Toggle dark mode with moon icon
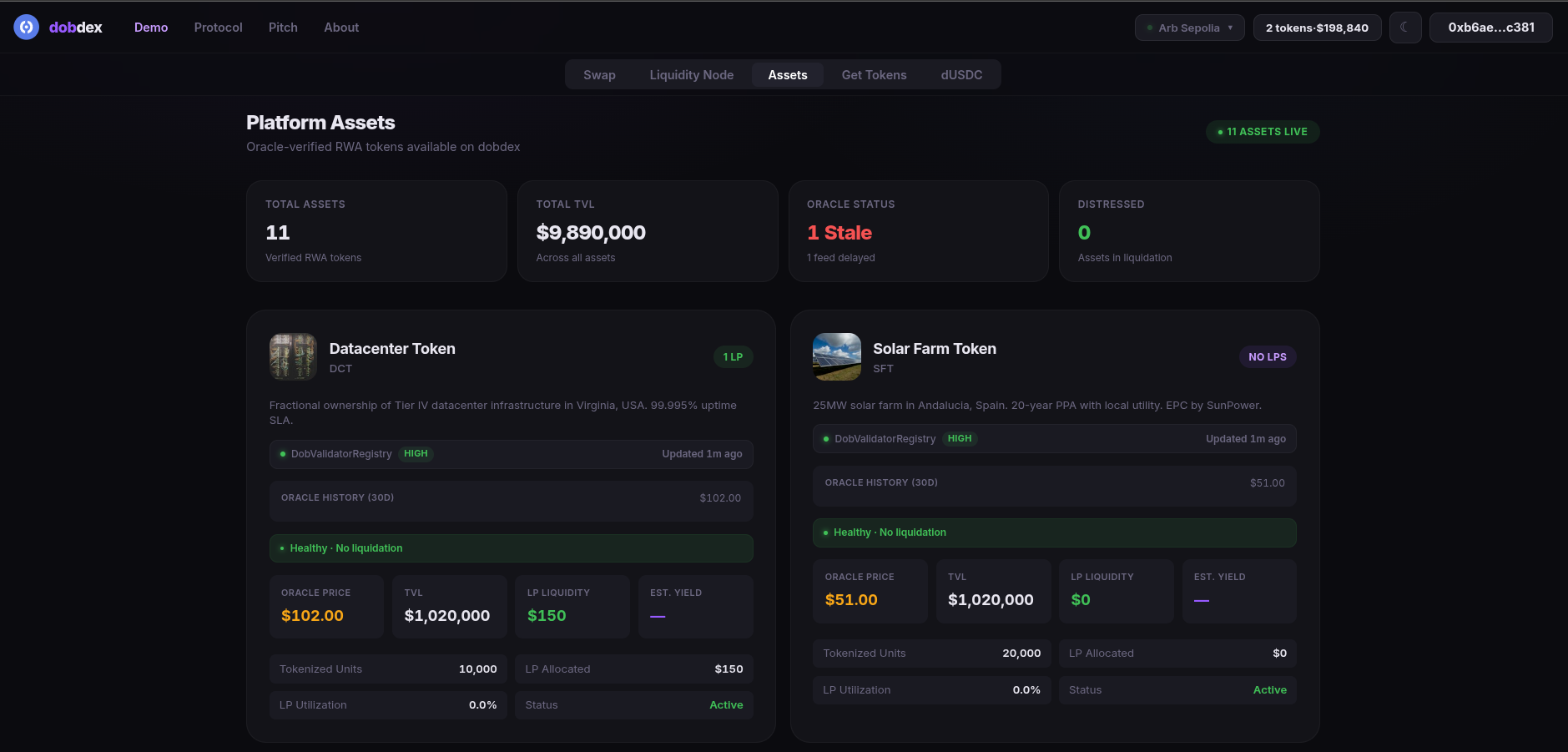Screen dimensions: 1568x752 1404,28
